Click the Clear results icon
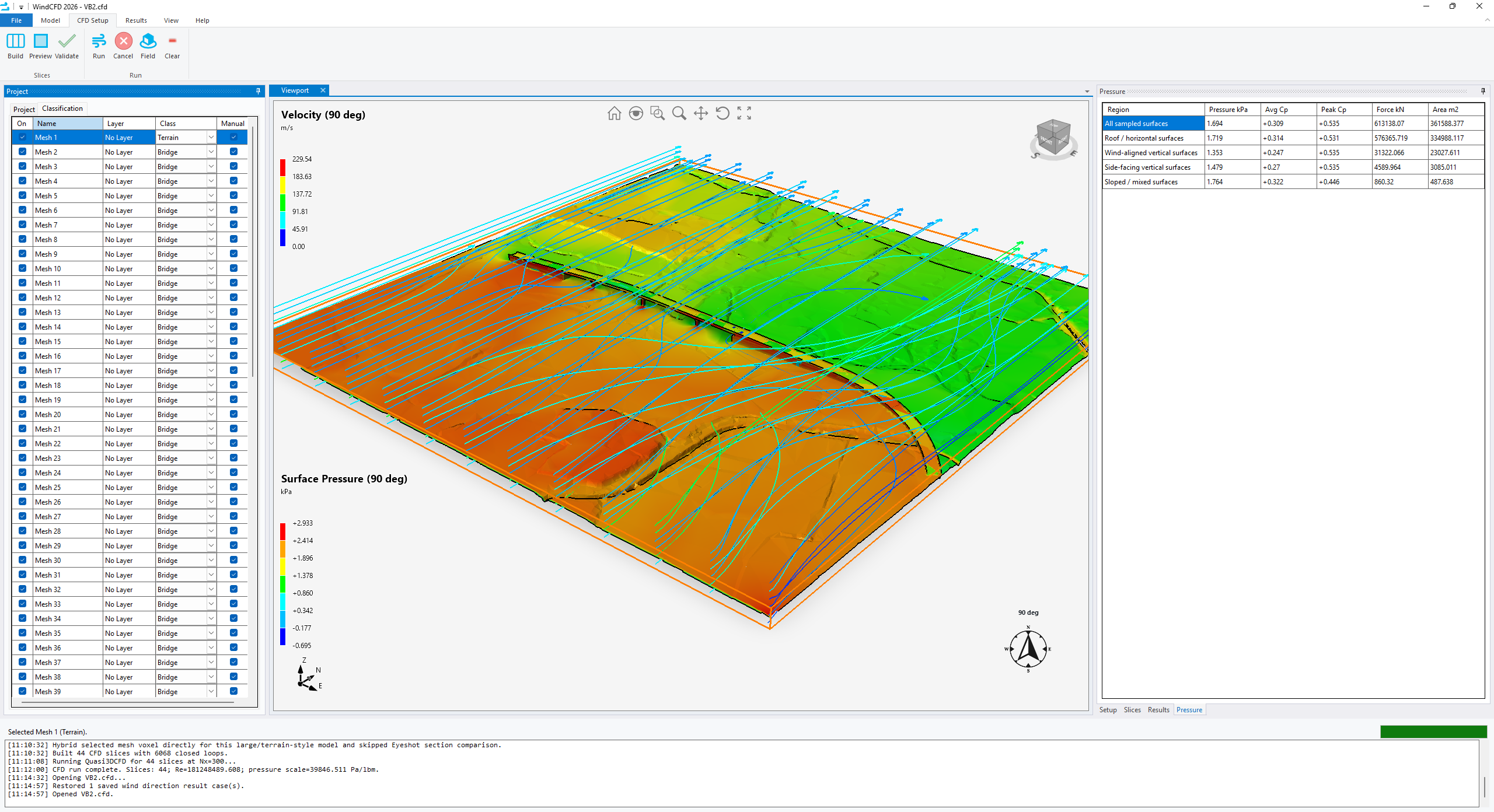Screen dimensions: 1494x812 pos(172,41)
